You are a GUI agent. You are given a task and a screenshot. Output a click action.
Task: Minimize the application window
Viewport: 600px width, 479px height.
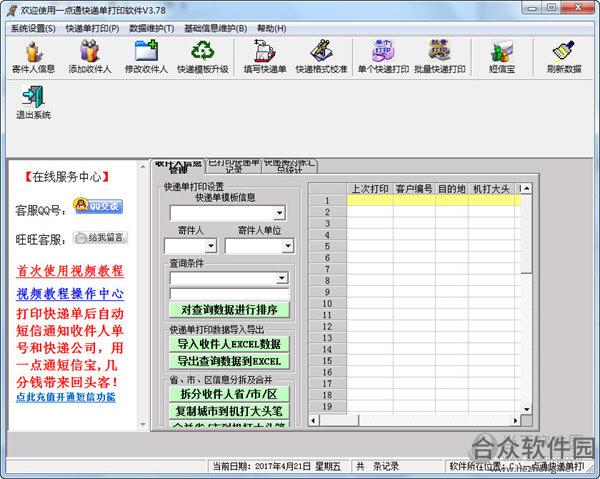coord(532,8)
